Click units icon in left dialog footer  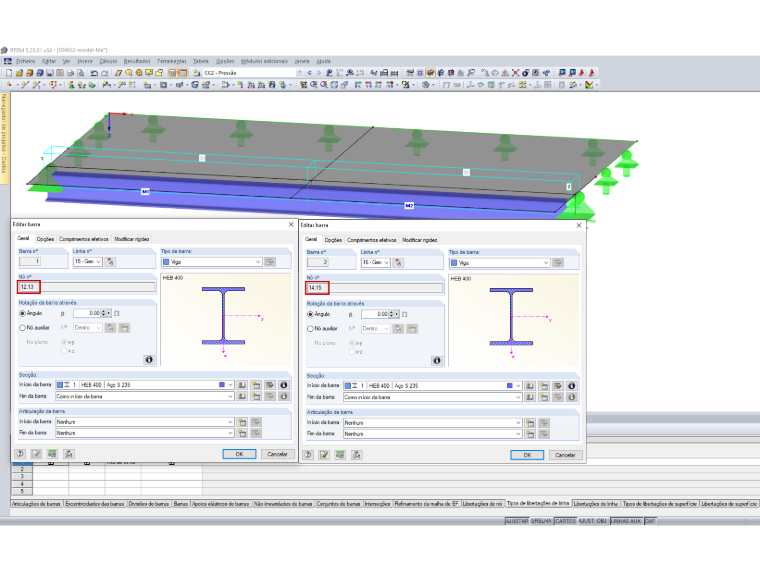52,454
